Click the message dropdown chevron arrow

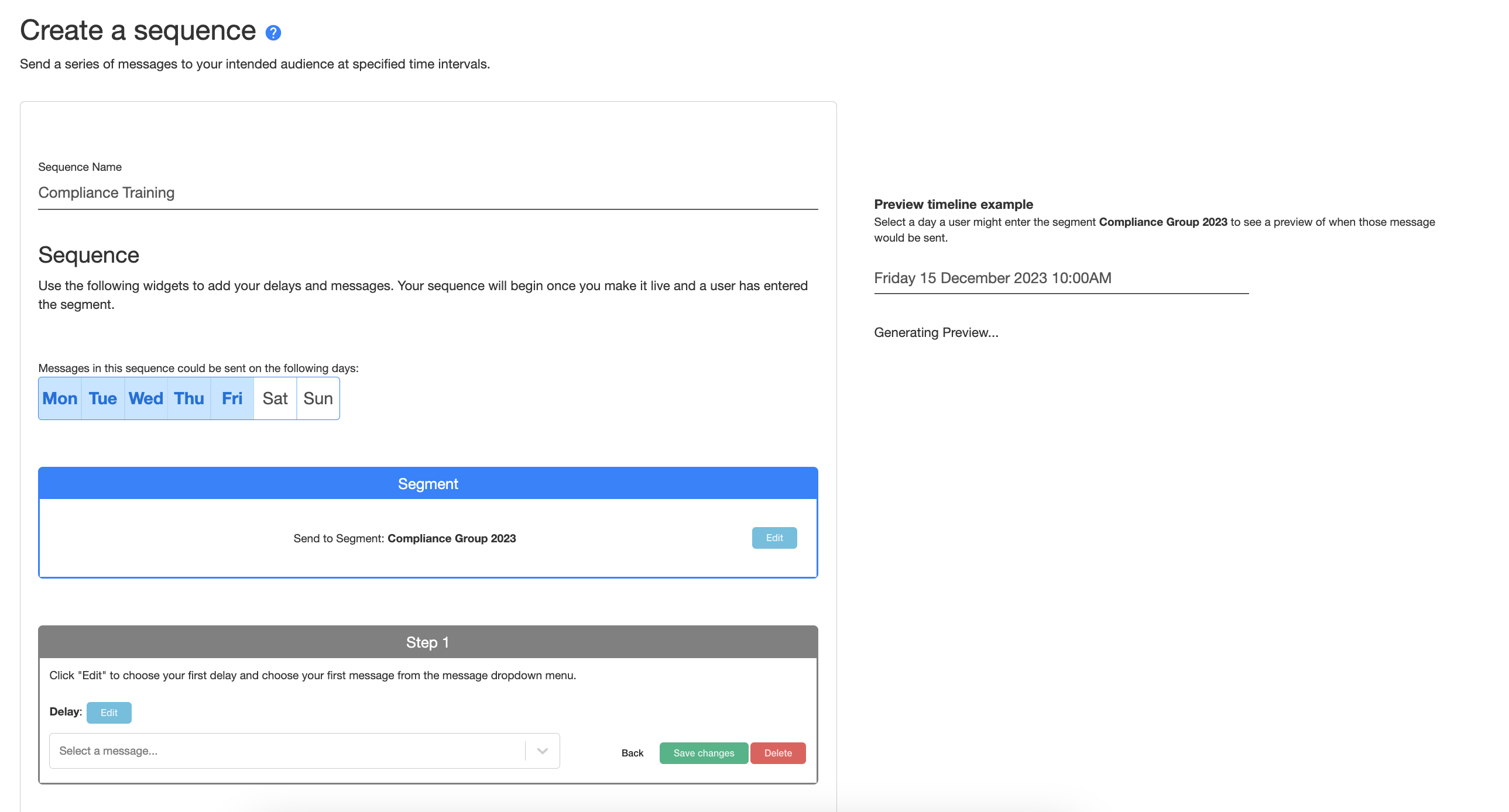tap(543, 751)
